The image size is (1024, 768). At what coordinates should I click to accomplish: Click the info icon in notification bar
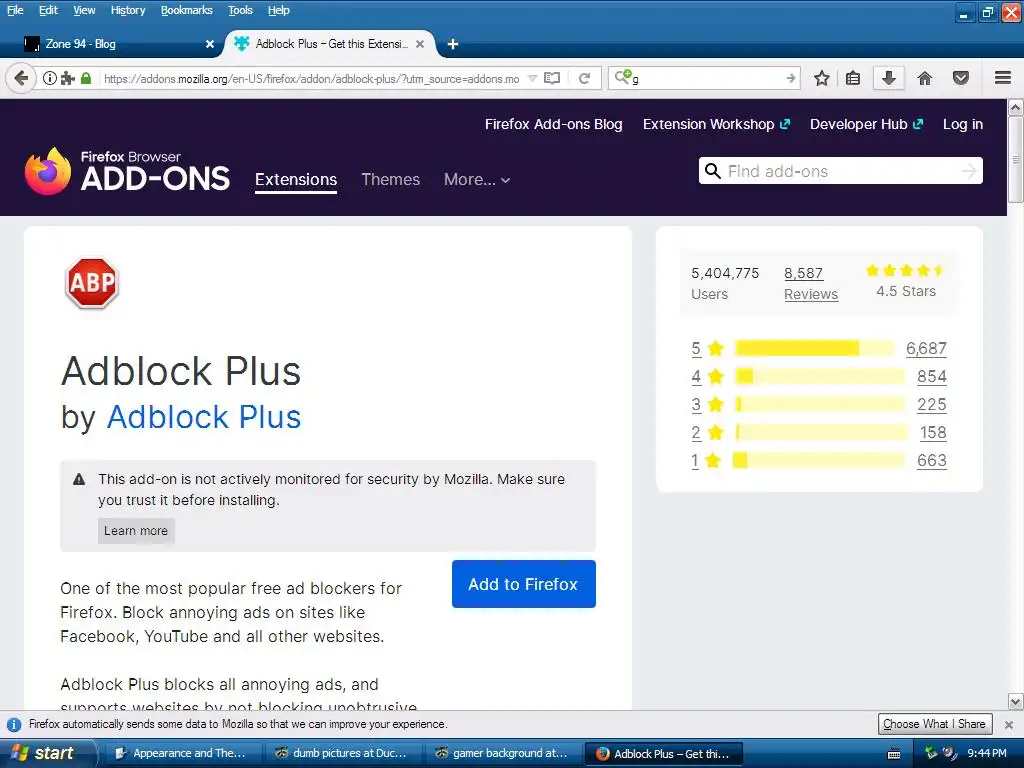click(14, 724)
